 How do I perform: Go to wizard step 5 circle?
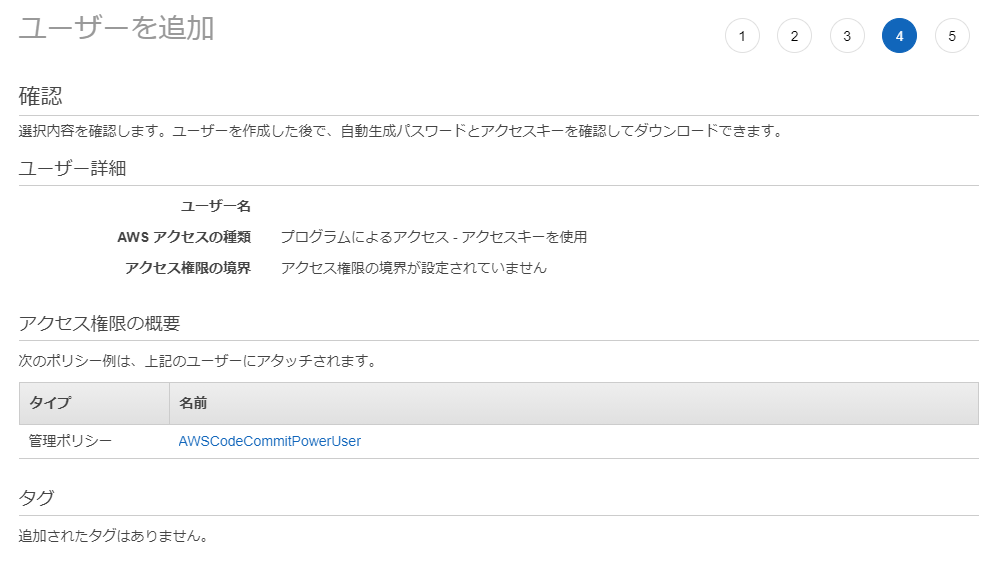[x=952, y=36]
